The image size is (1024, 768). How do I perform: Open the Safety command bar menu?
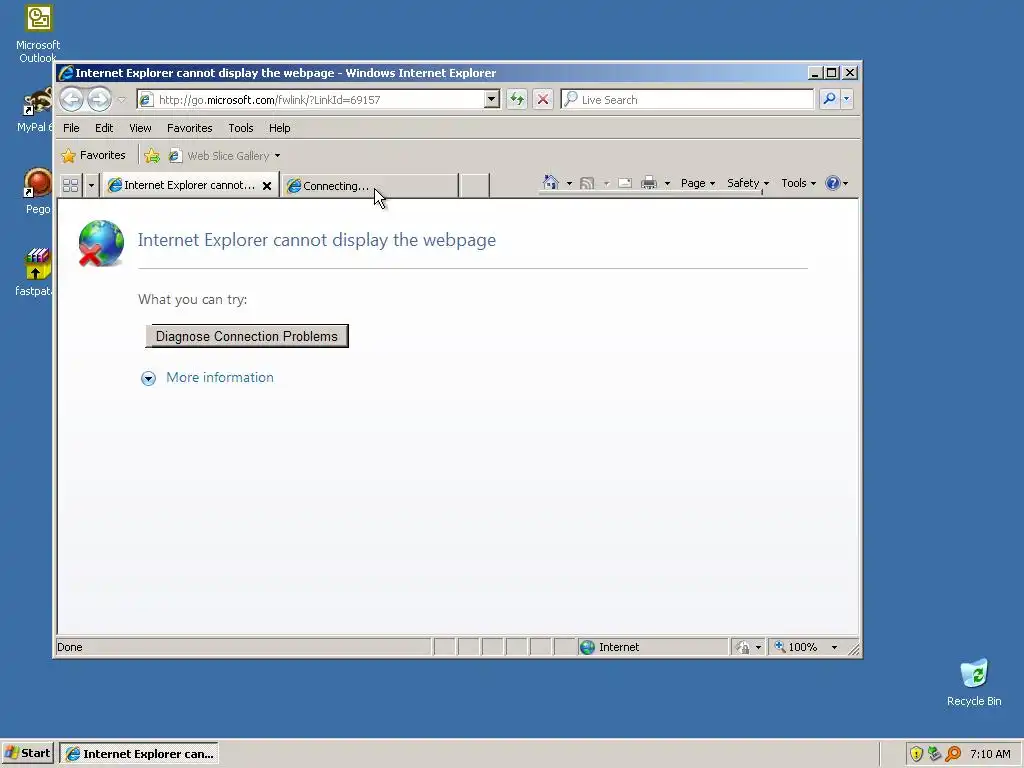coord(748,184)
